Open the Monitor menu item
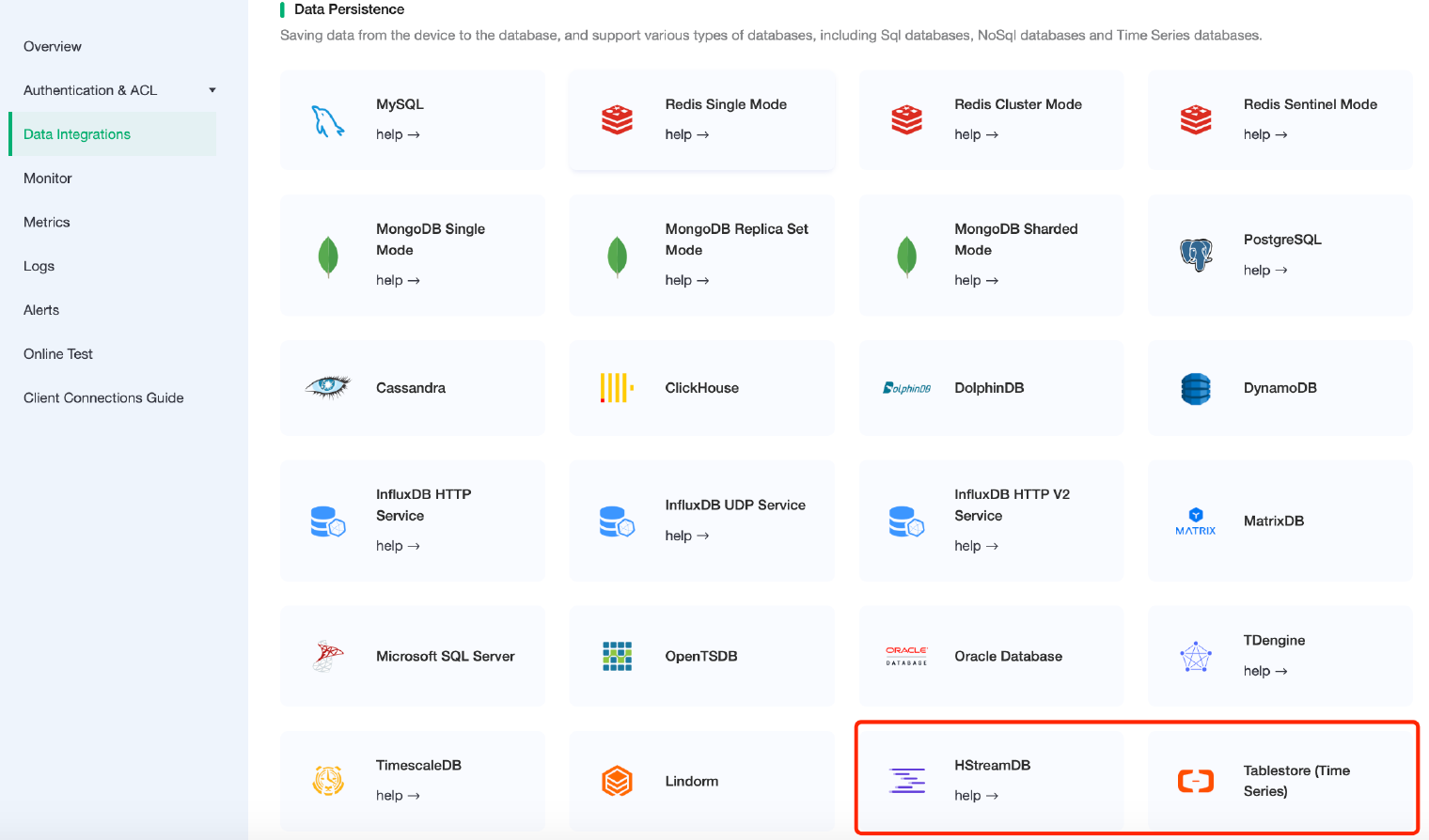Image resolution: width=1429 pixels, height=840 pixels. (x=48, y=179)
